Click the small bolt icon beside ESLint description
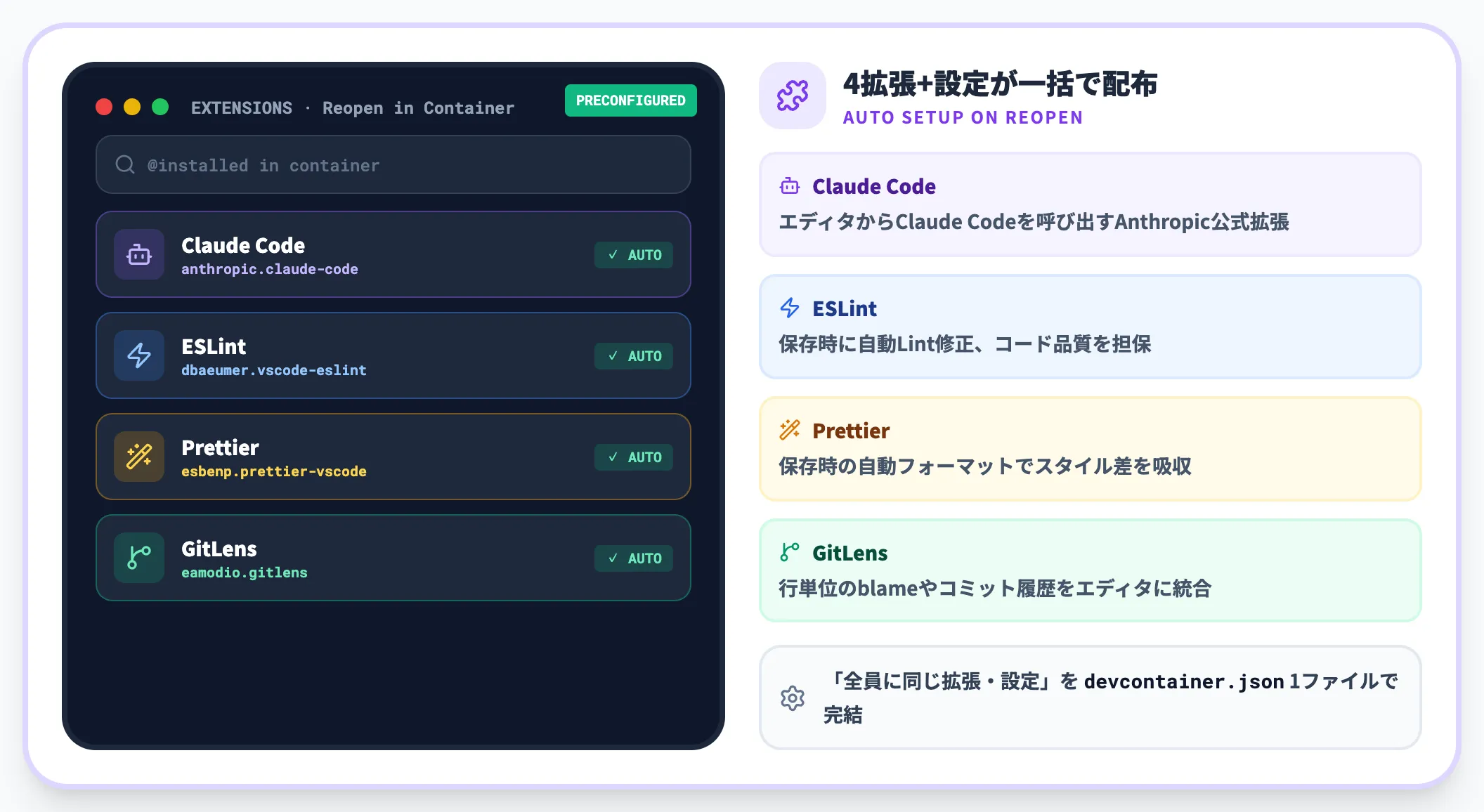This screenshot has height=812, width=1484. 790,308
